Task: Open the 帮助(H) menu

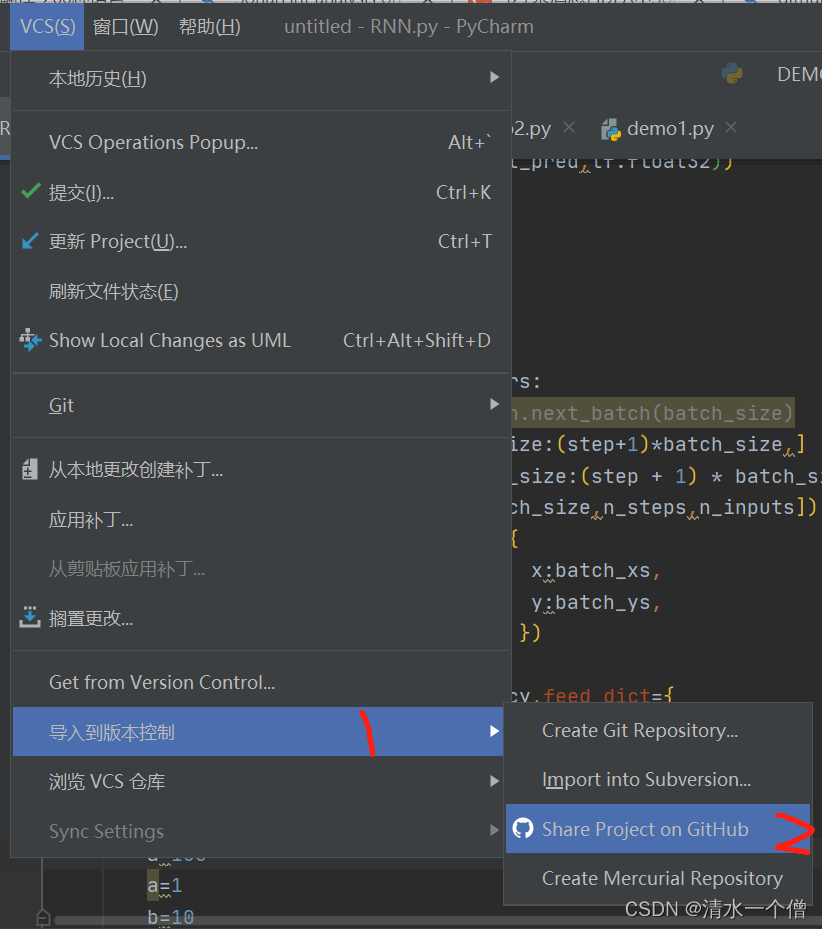Action: pyautogui.click(x=210, y=27)
